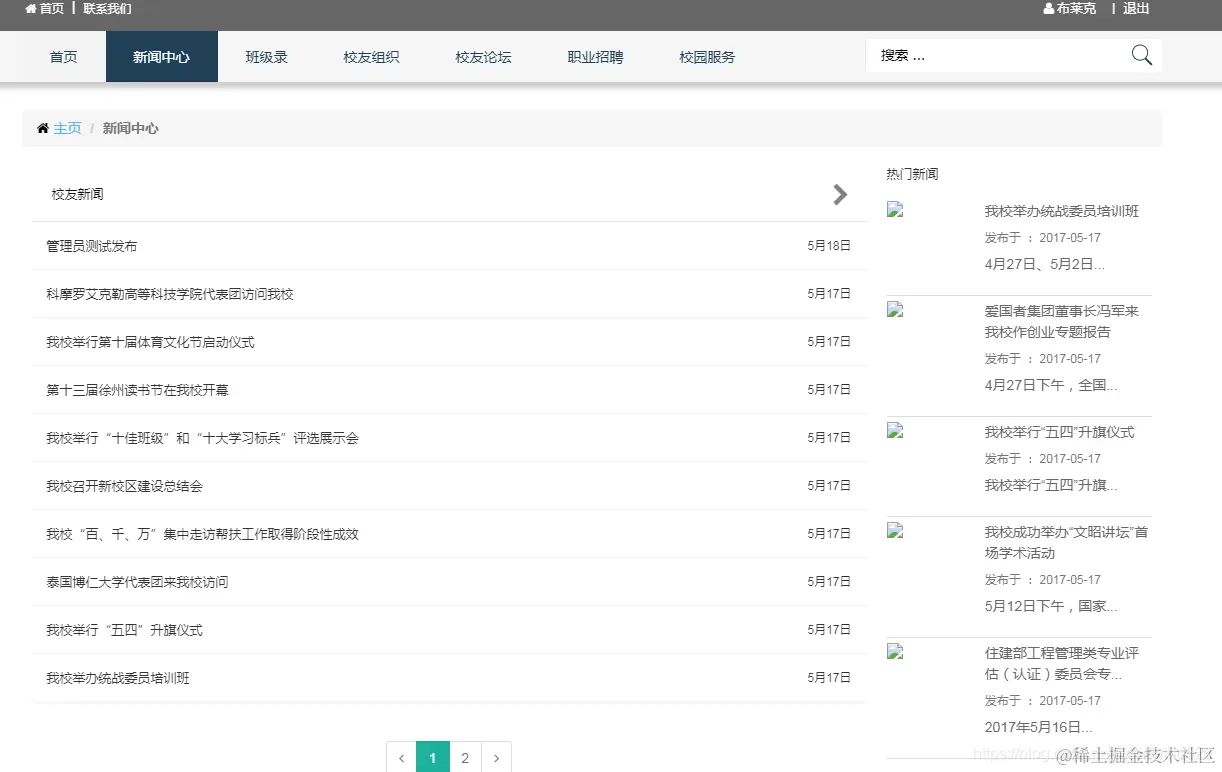Select the 新闻中心 navigation tab
The width and height of the screenshot is (1222, 772).
pos(161,57)
